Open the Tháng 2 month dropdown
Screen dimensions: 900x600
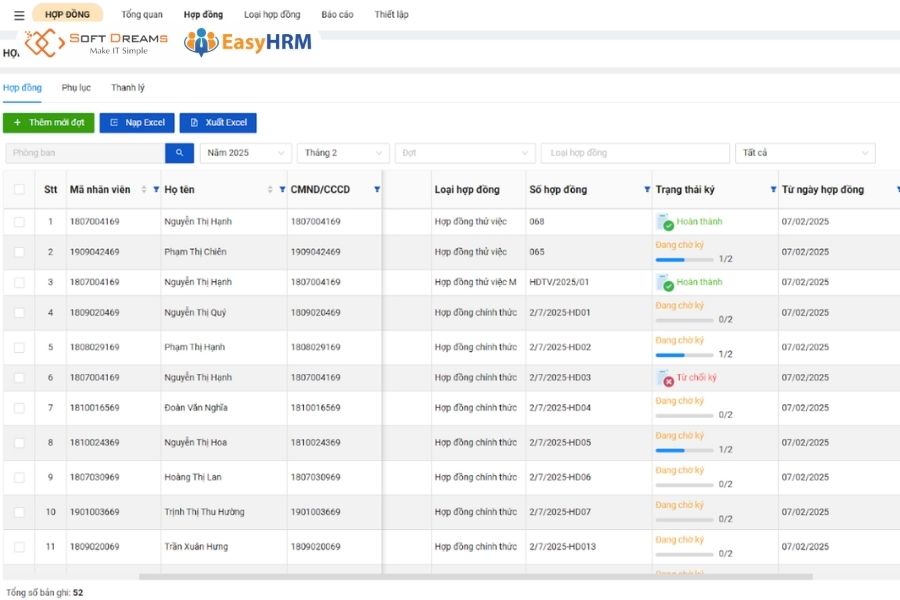tap(343, 153)
